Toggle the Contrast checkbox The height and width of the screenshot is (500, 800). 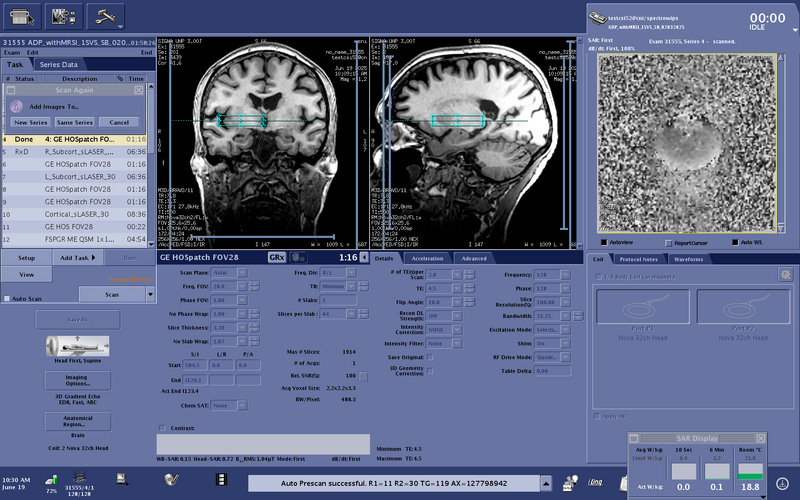click(162, 428)
